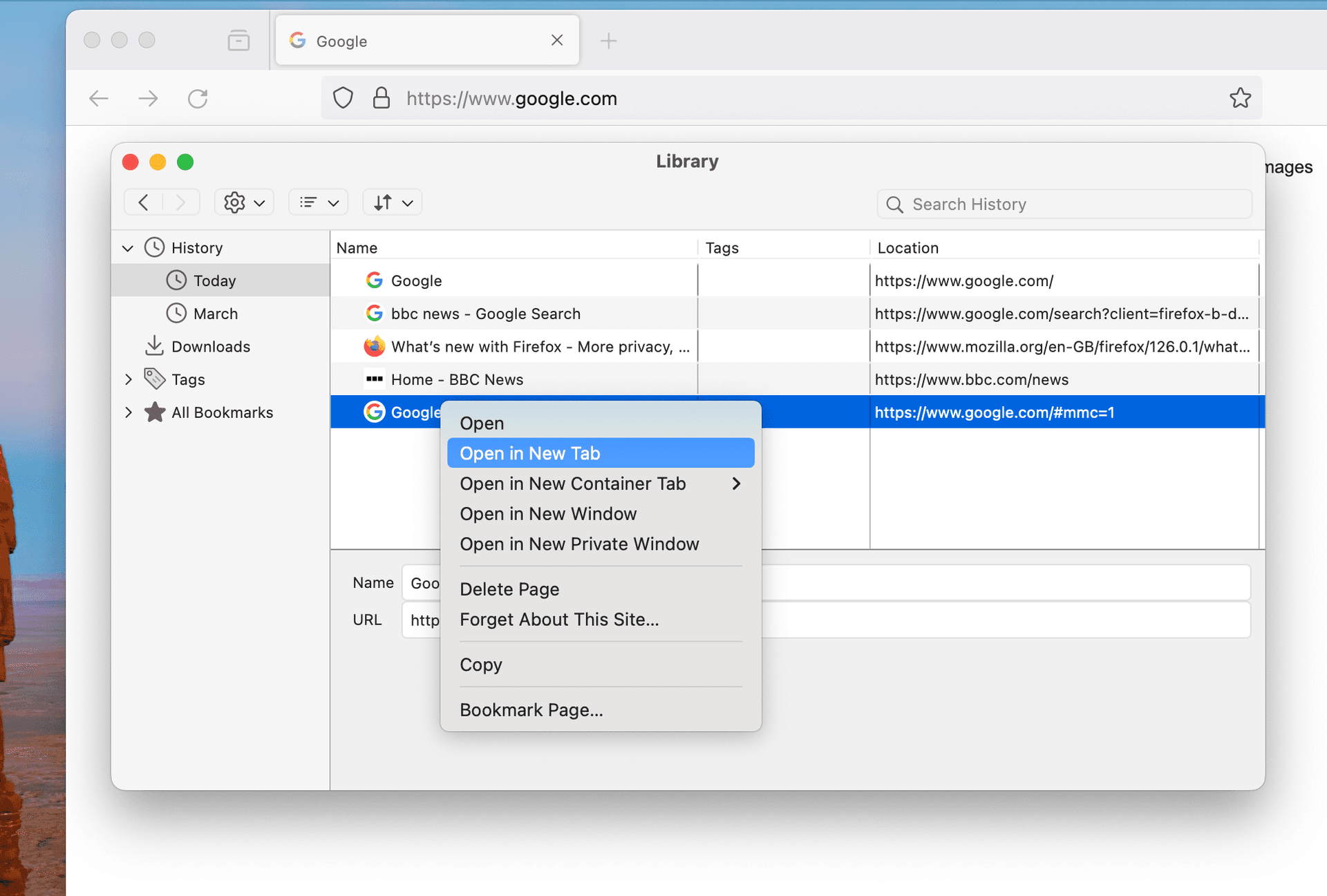Screen dimensions: 1327x896
Task: Click Copy in the context menu
Action: pyautogui.click(x=481, y=665)
